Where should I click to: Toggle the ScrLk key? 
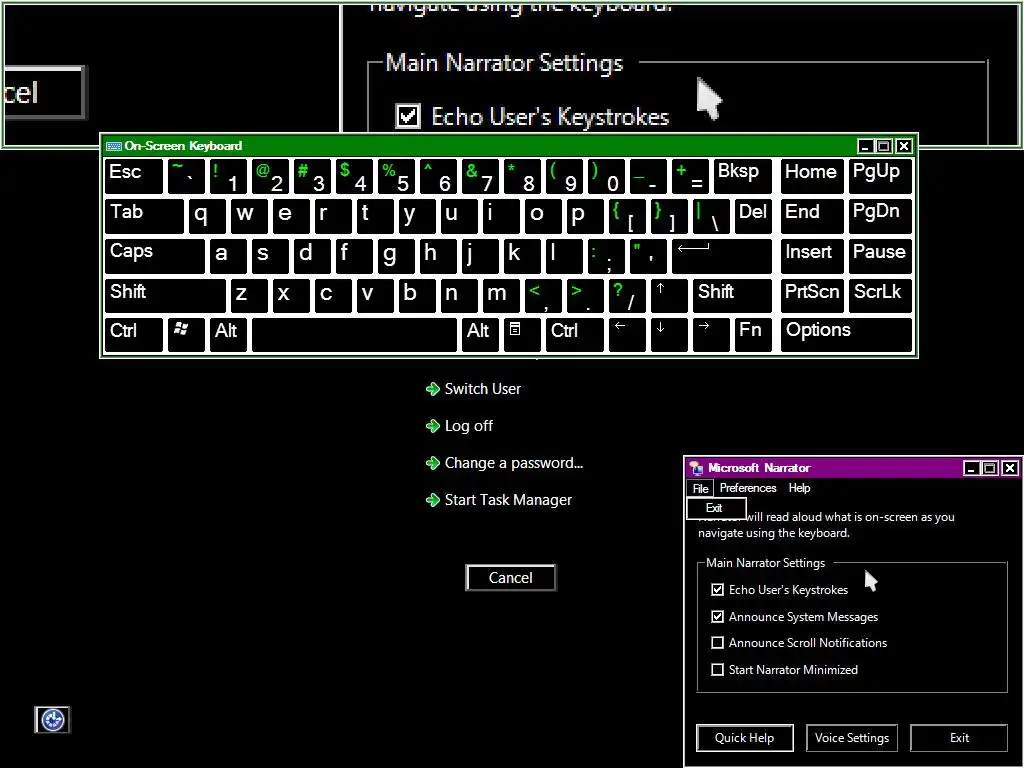tap(880, 296)
